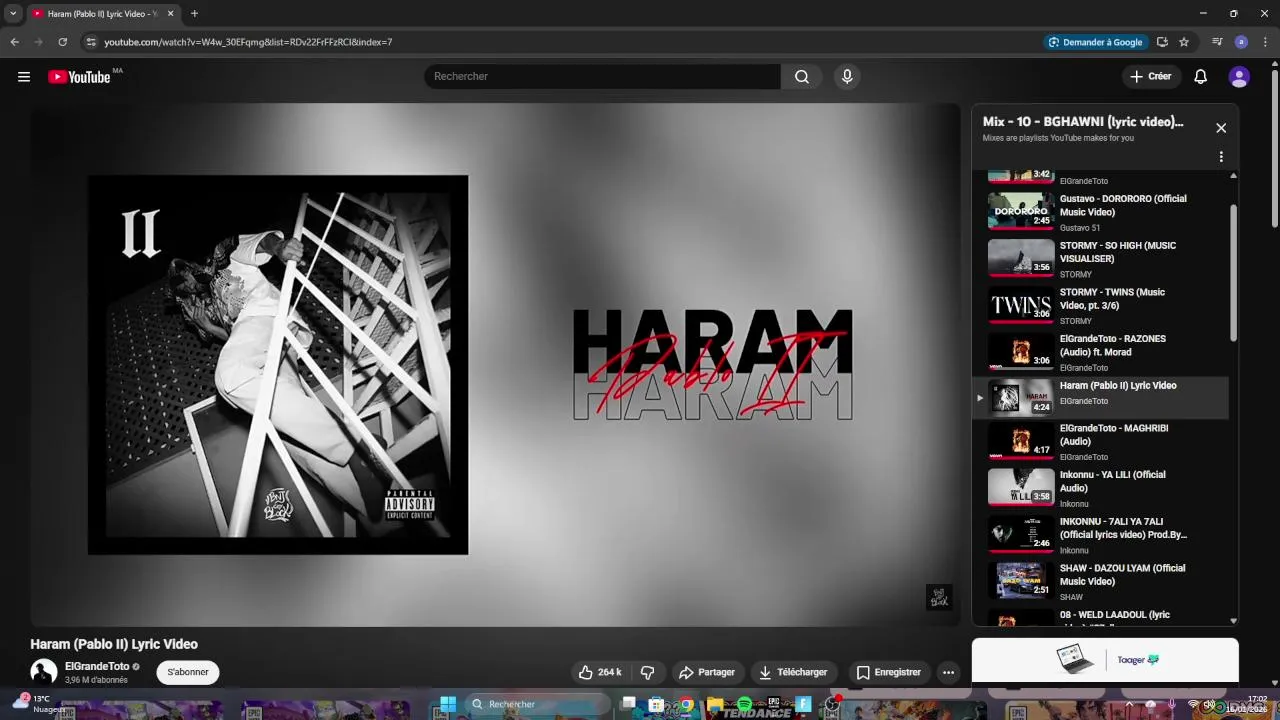Click the Demander à Google button
Image resolution: width=1280 pixels, height=720 pixels.
pyautogui.click(x=1094, y=42)
